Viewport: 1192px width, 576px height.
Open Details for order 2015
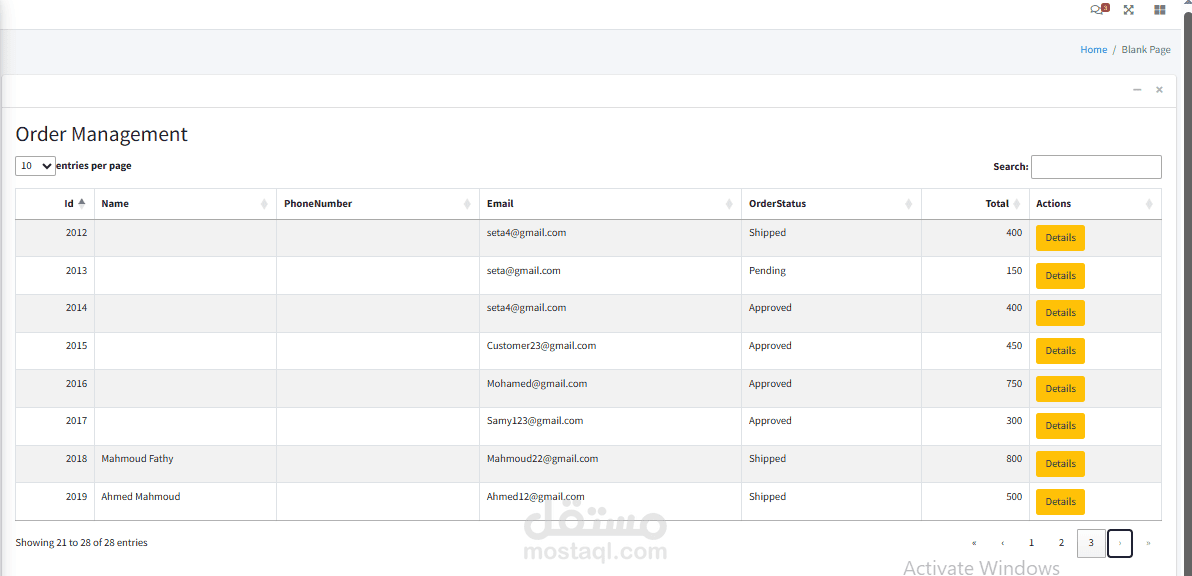(1060, 351)
